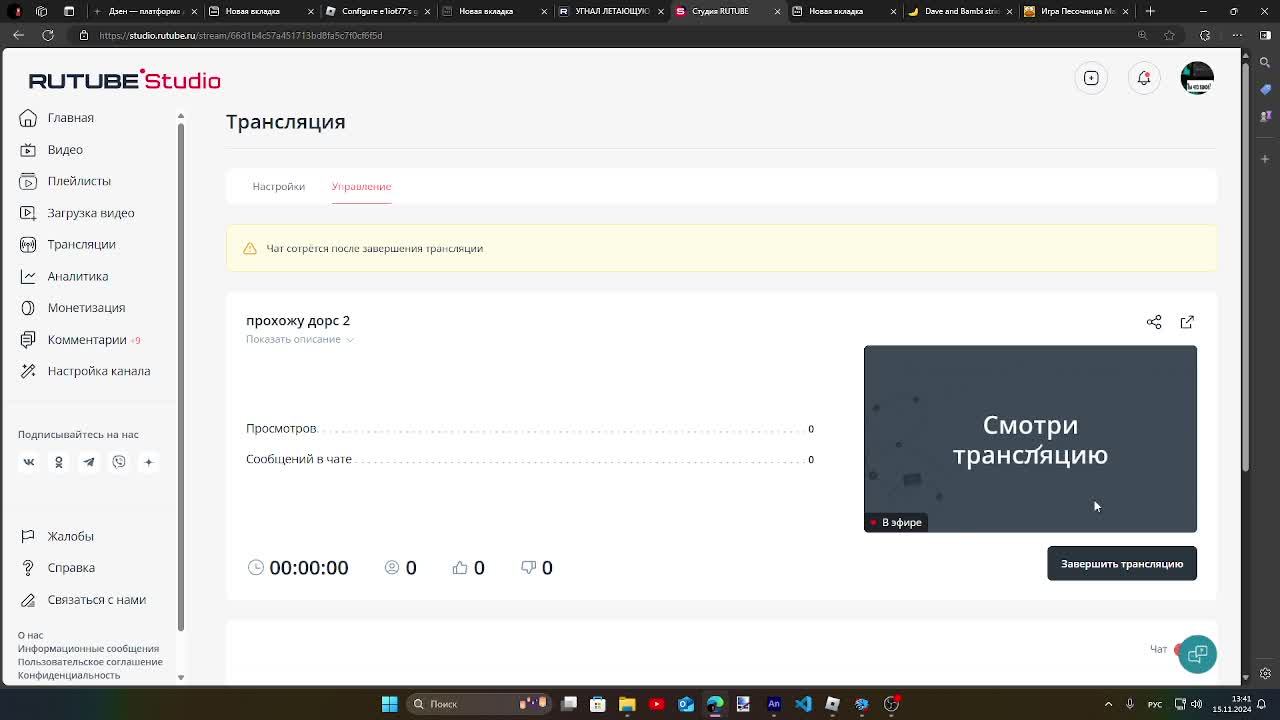
Task: Click the thumbs up likes icon
Action: click(460, 567)
